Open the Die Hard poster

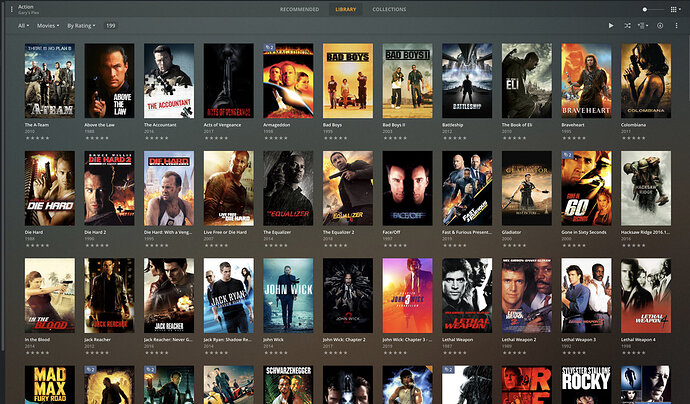click(50, 188)
